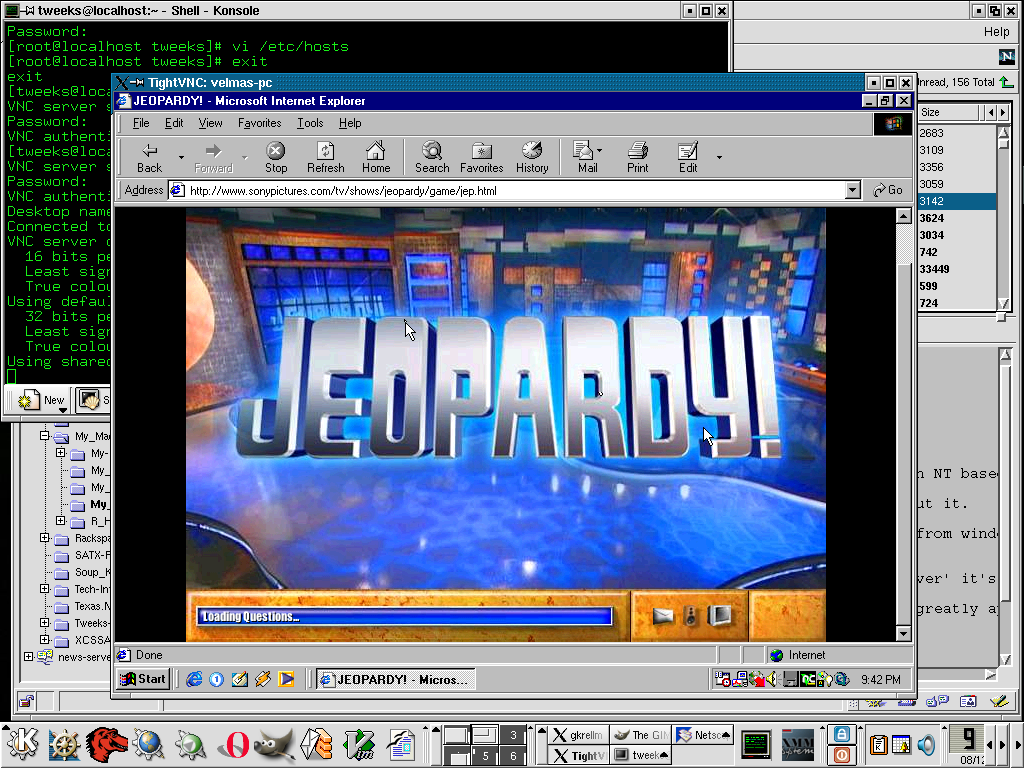This screenshot has height=768, width=1024.
Task: Click the Edit toolbar icon in IE
Action: pos(688,157)
